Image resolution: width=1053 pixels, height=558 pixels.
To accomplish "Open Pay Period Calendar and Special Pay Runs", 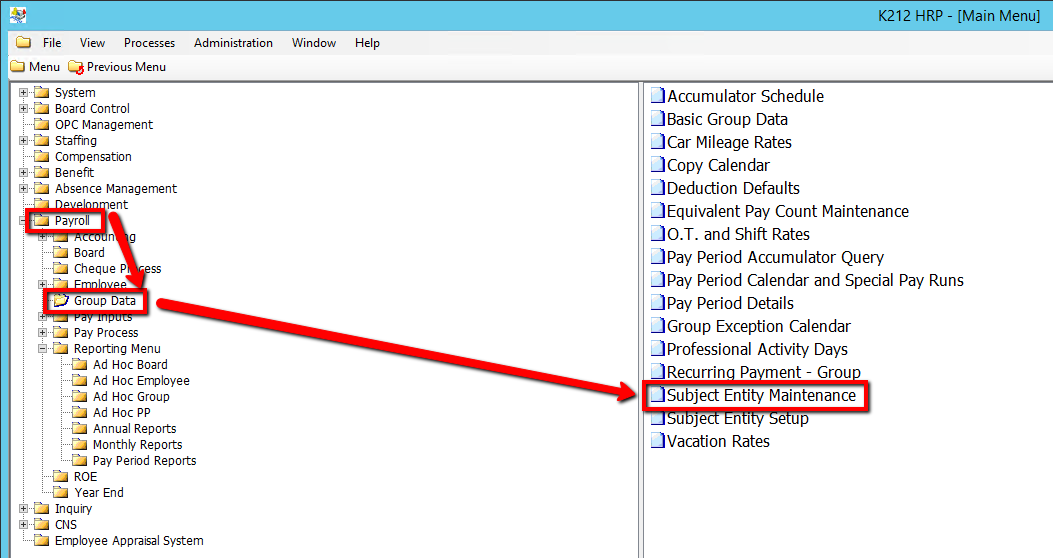I will [x=815, y=281].
